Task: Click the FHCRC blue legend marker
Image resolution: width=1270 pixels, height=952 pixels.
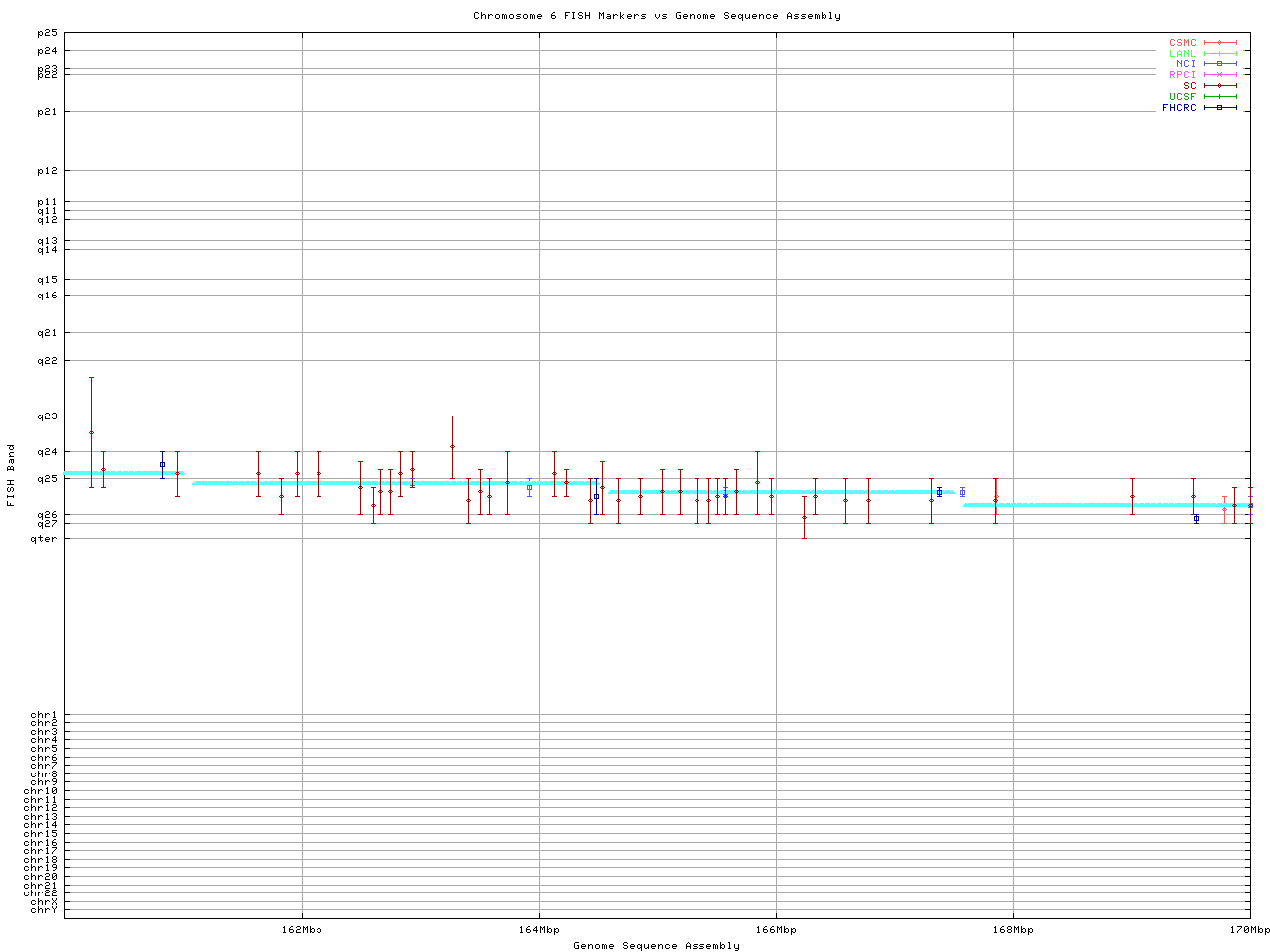Action: [x=1219, y=108]
